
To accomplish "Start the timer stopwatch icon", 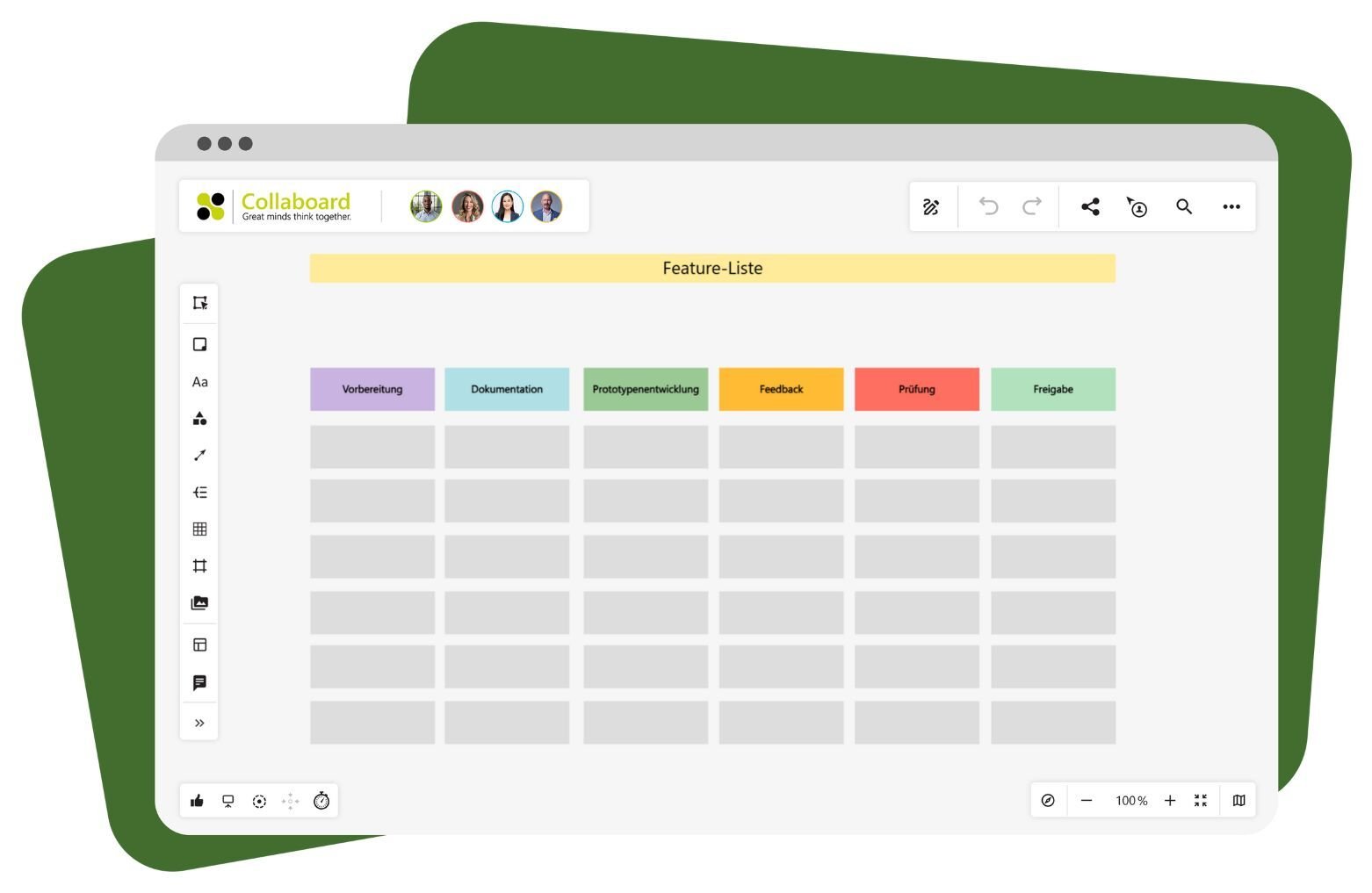I will click(321, 801).
